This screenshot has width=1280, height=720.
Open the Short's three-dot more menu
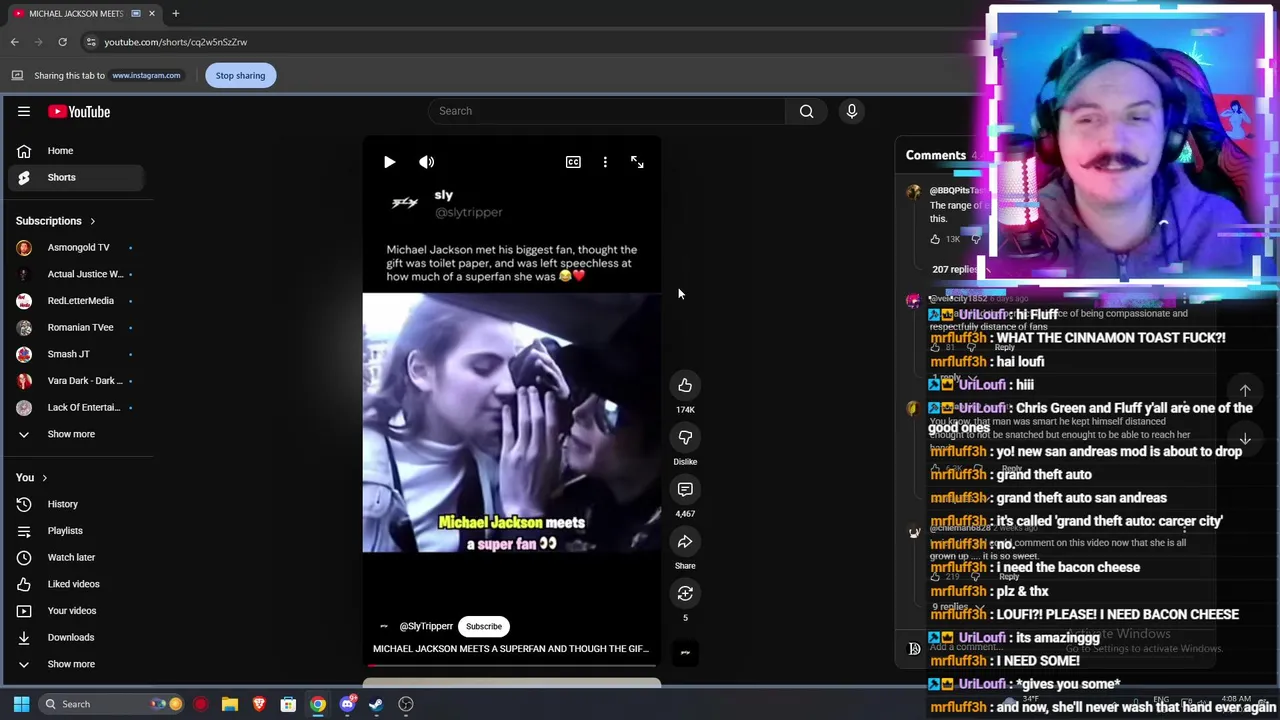point(605,162)
